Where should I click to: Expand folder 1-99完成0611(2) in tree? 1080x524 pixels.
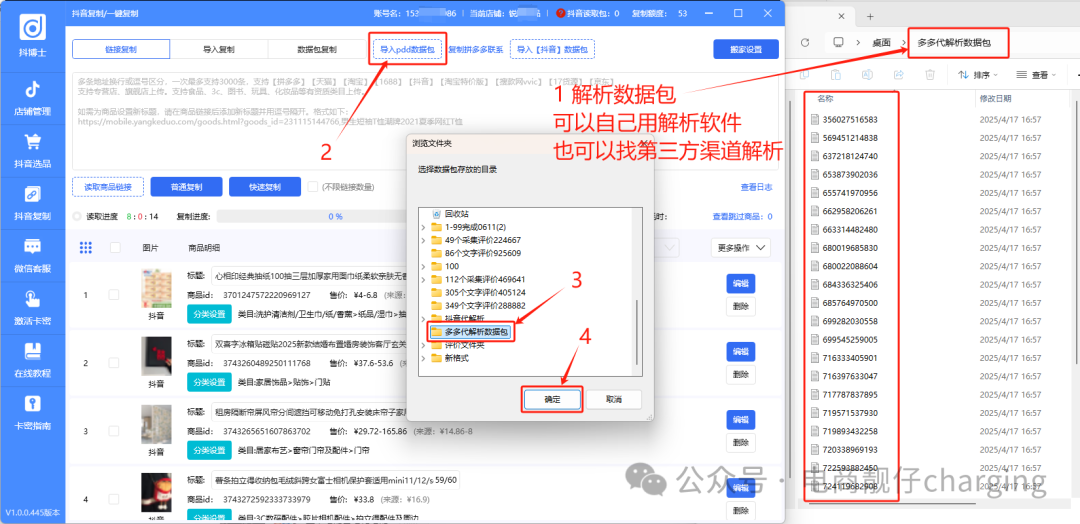pyautogui.click(x=423, y=227)
